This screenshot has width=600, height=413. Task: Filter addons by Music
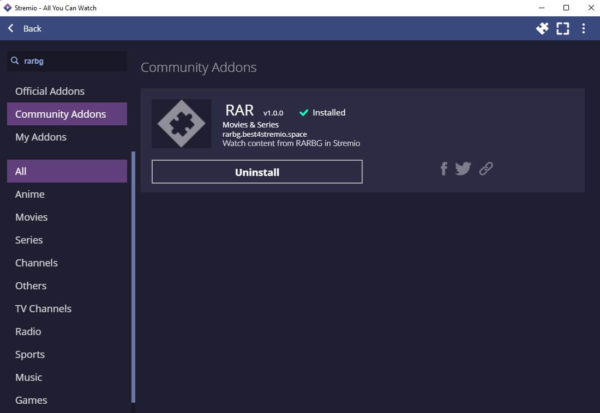pyautogui.click(x=67, y=377)
